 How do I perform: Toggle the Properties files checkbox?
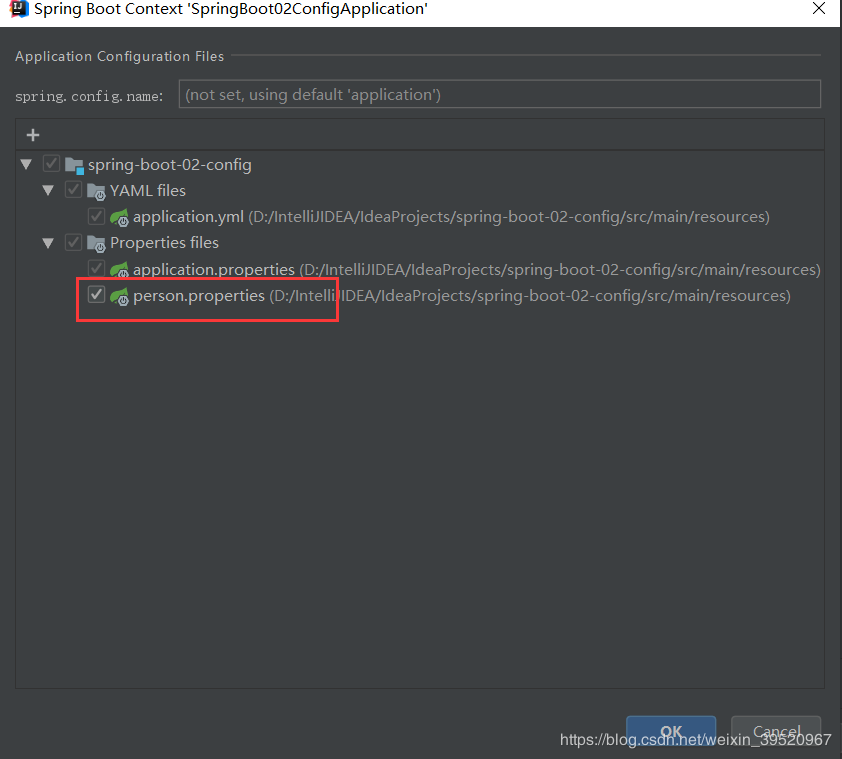click(73, 242)
